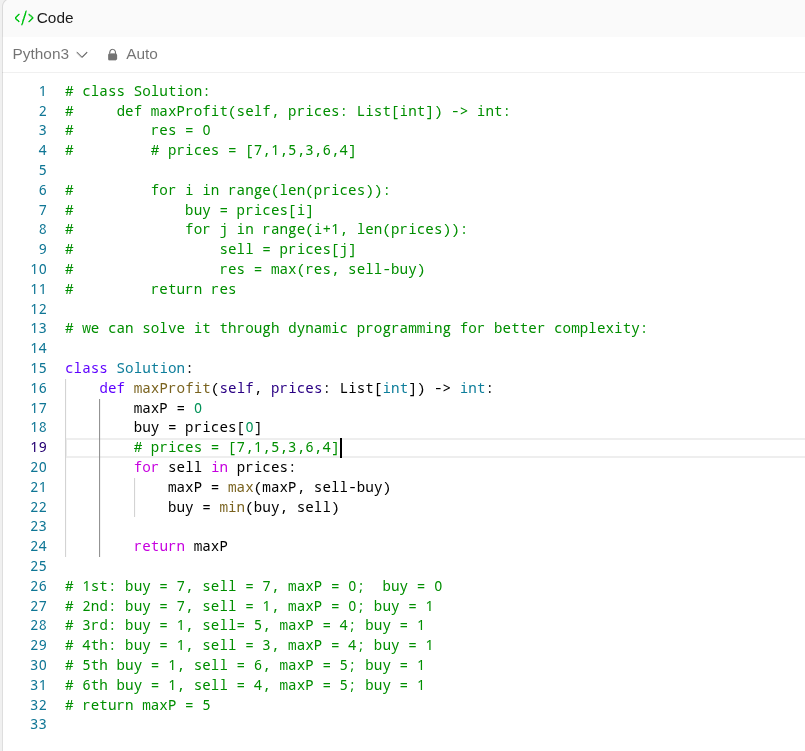The width and height of the screenshot is (805, 751).
Task: Click 'sell = prices[j]' comment line
Action: [x=288, y=249]
